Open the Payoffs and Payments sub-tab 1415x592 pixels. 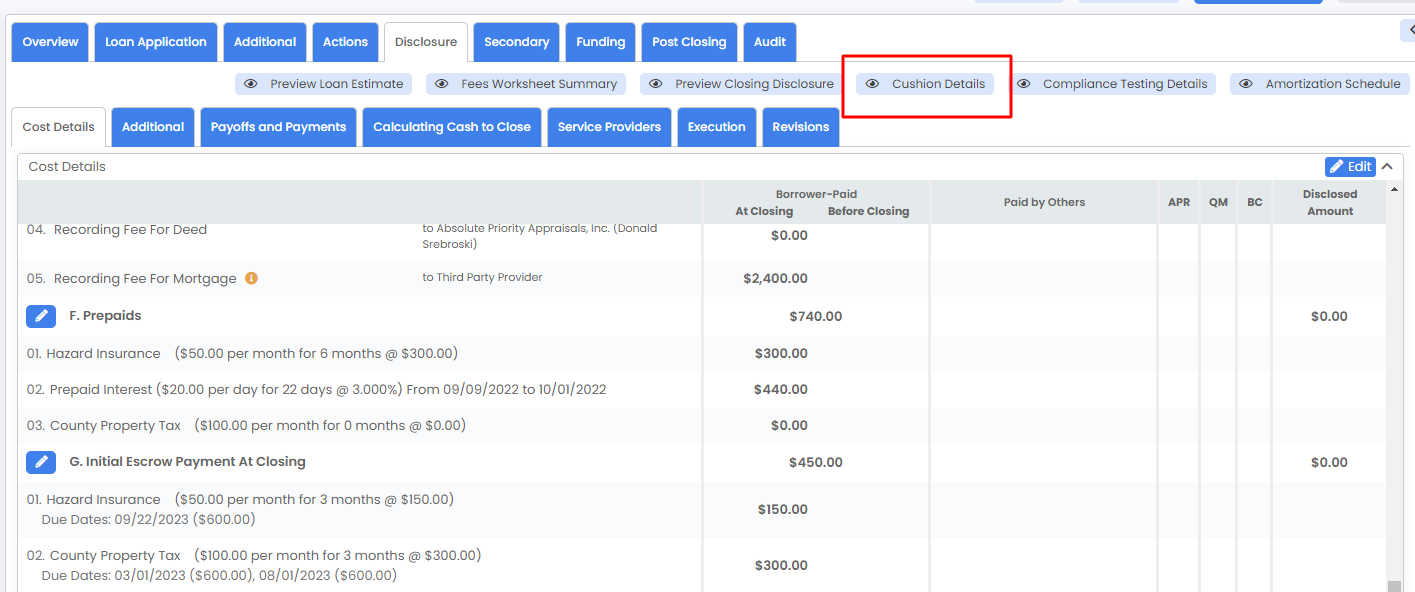(278, 127)
